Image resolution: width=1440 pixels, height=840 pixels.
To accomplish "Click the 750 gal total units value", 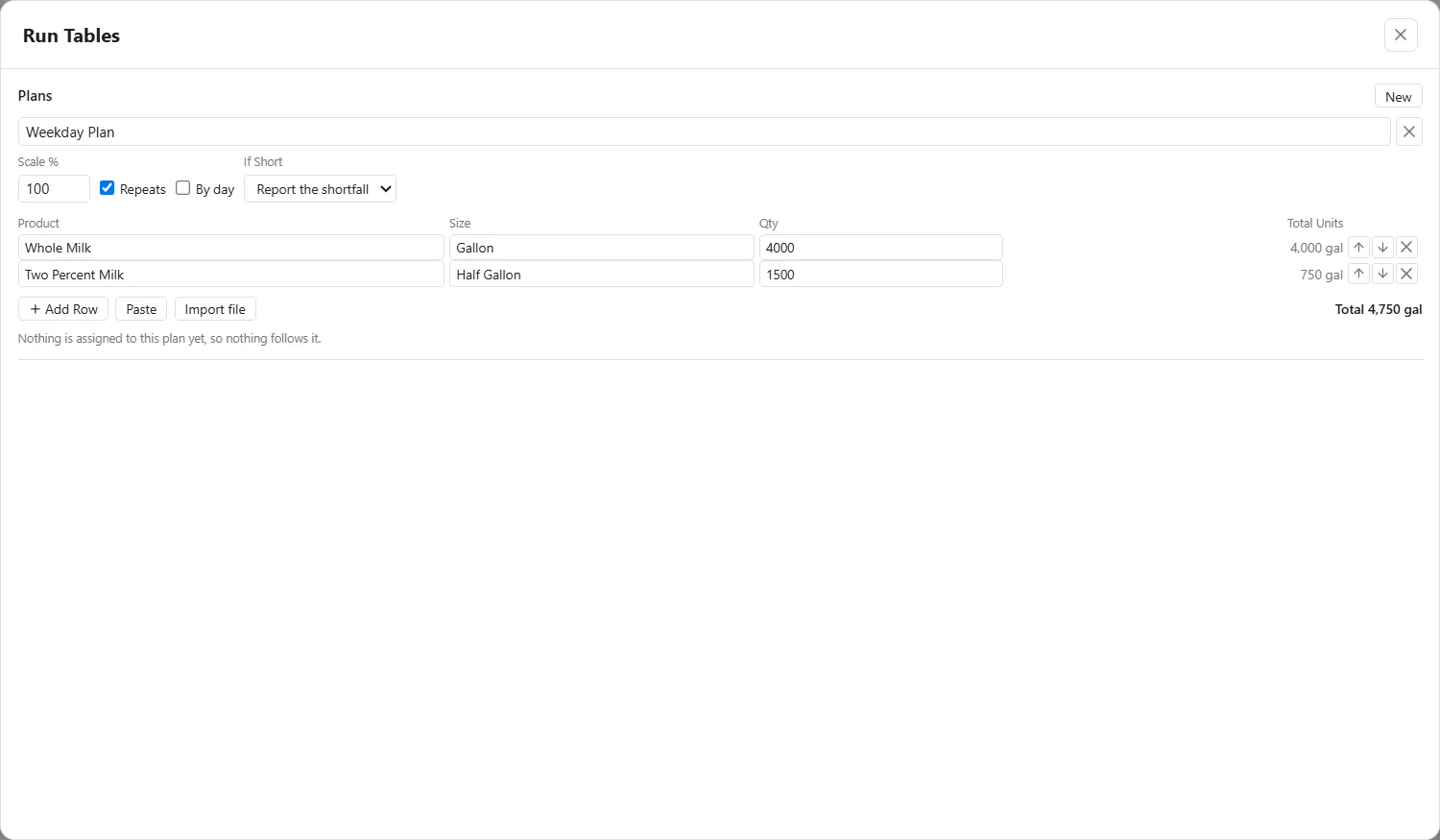I will pos(1321,275).
